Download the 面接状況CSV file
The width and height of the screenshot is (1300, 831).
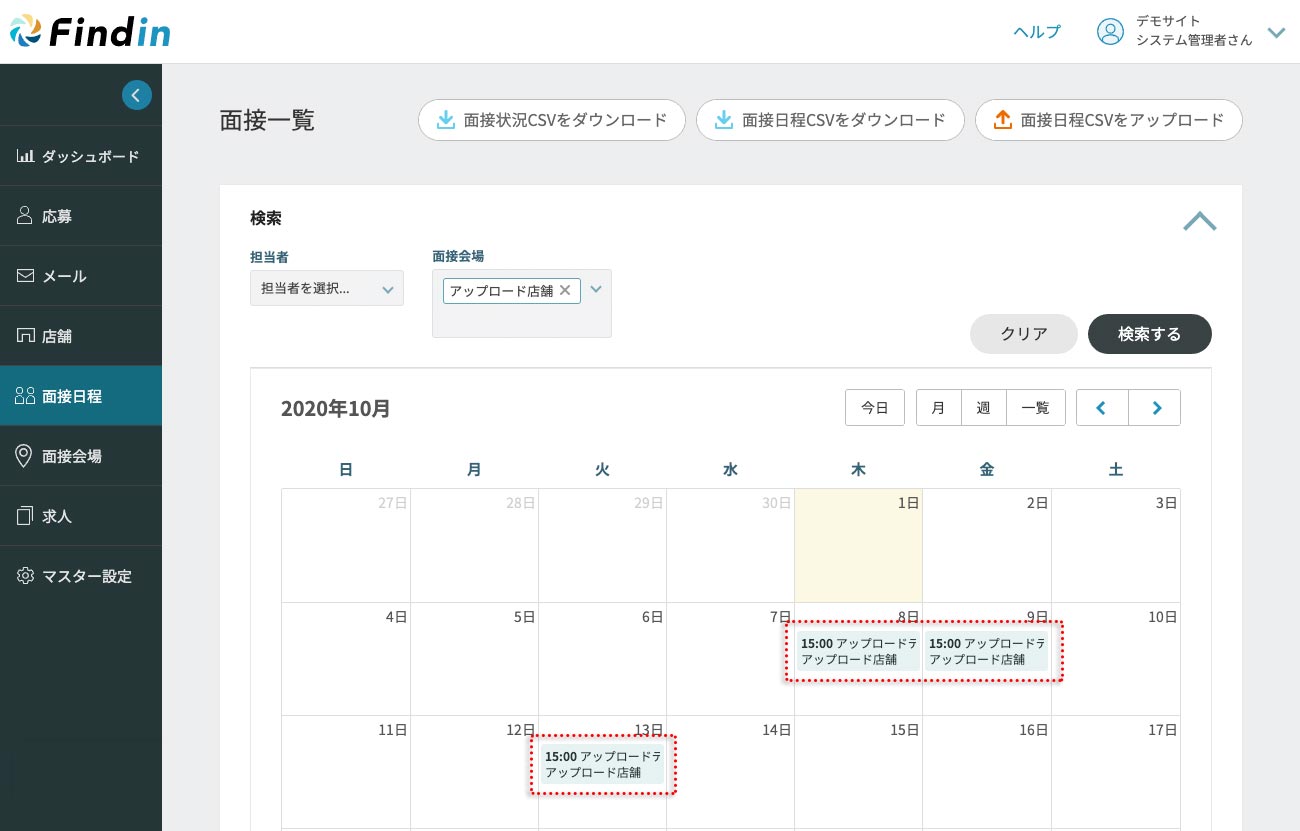pos(552,120)
